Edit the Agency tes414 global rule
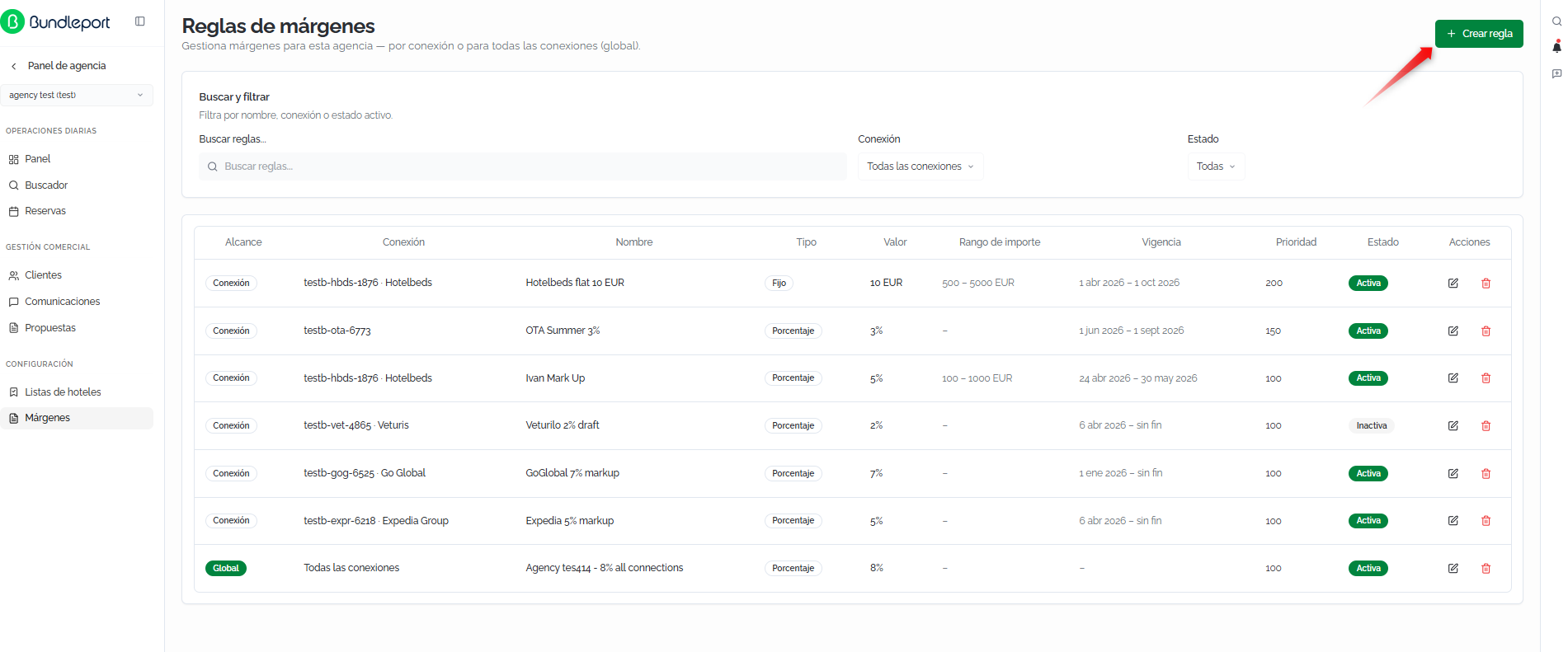Viewport: 1568px width, 652px height. click(x=1453, y=568)
